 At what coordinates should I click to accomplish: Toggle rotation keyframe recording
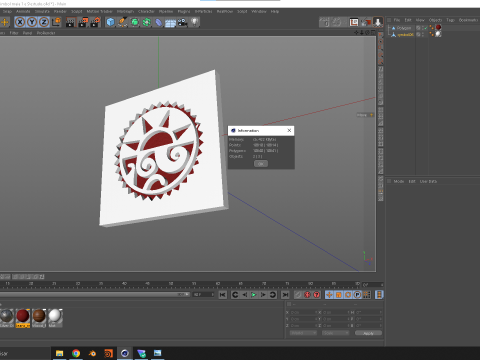[x=348, y=295]
